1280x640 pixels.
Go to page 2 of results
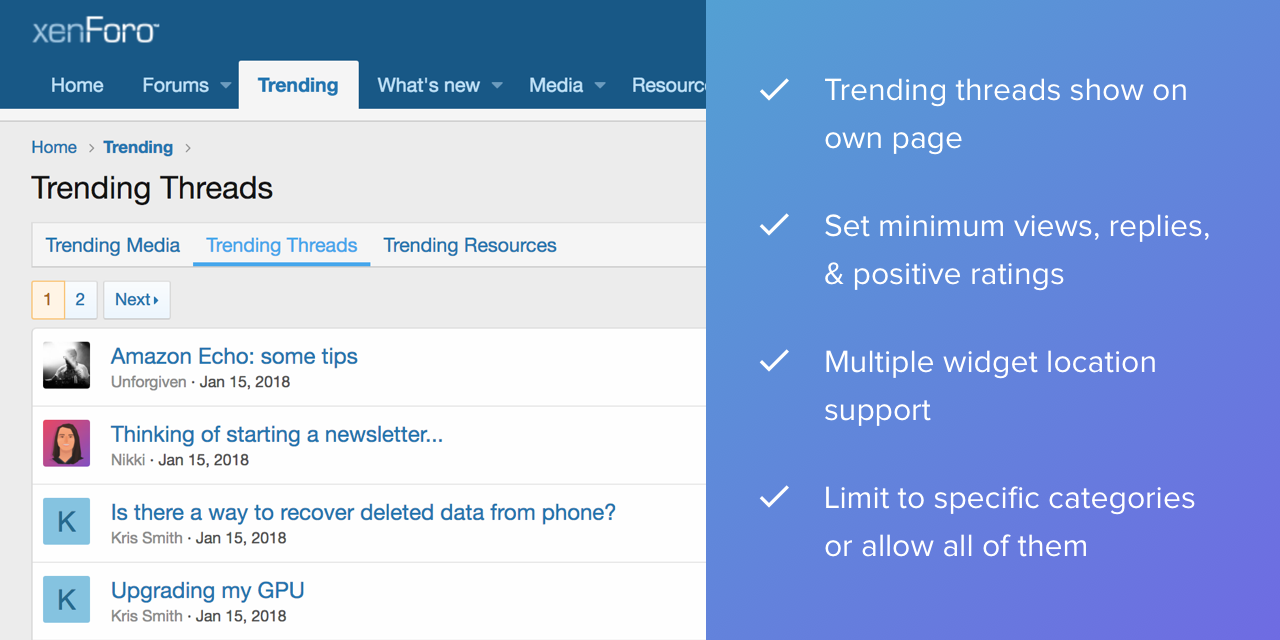pos(80,300)
